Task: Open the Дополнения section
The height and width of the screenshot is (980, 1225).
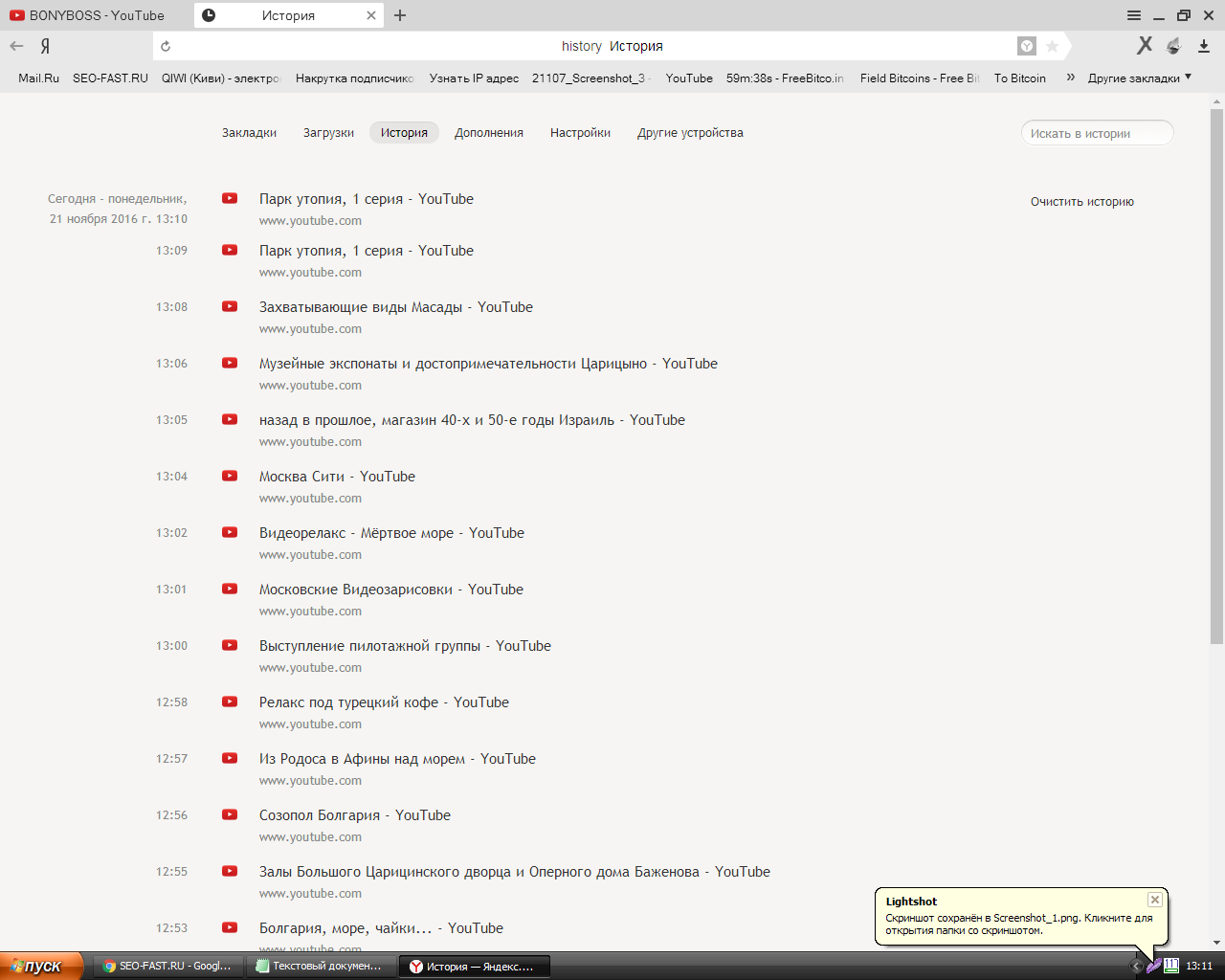Action: point(489,133)
